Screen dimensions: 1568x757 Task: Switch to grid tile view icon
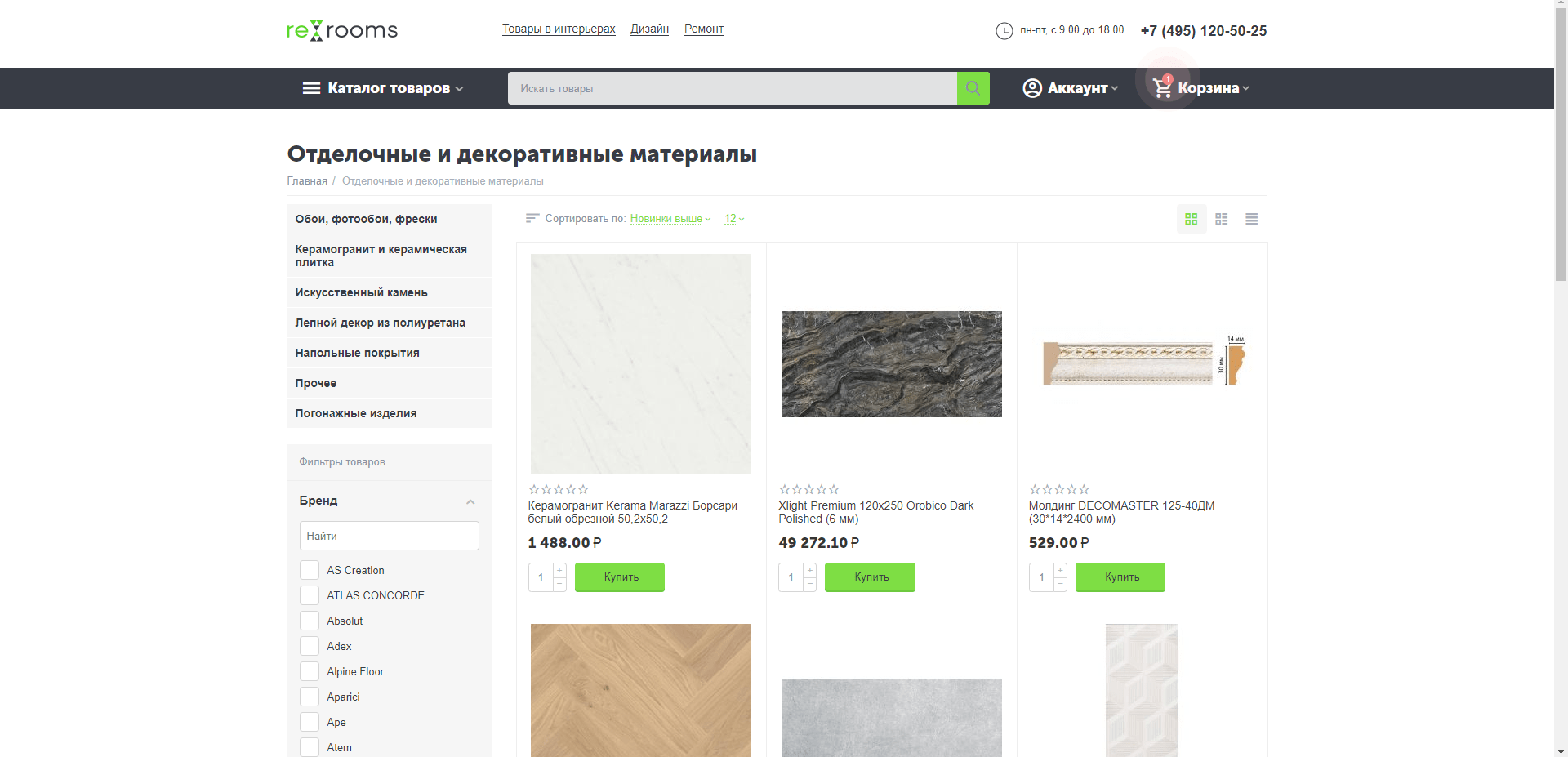click(1192, 219)
